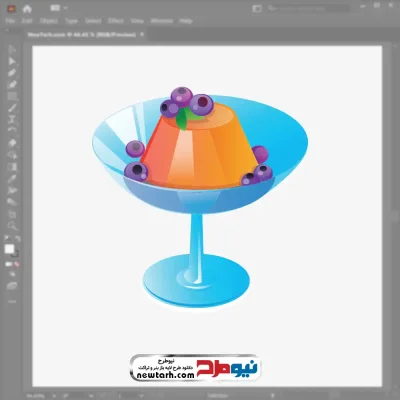Set the None color mode button
Screen dimensions: 400x400
pos(17,264)
